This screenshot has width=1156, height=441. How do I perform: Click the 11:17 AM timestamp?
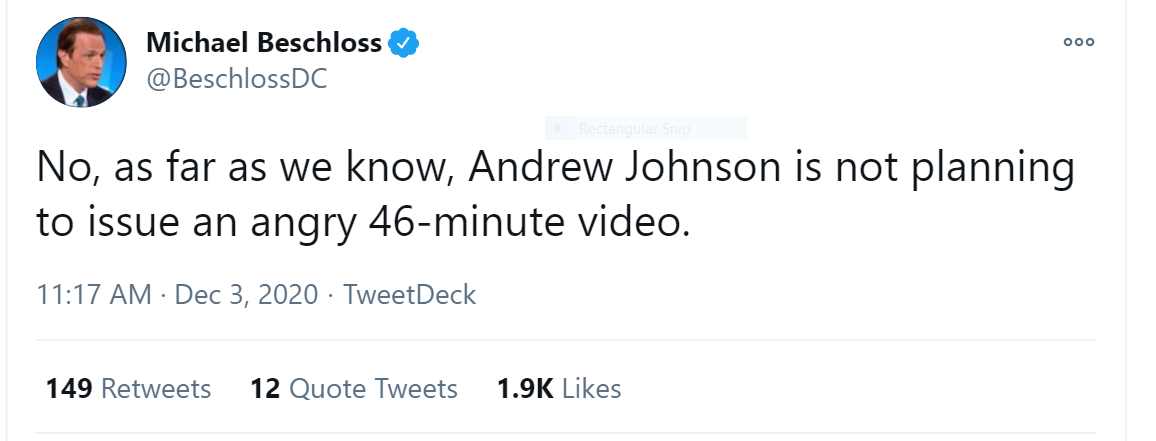(x=94, y=295)
